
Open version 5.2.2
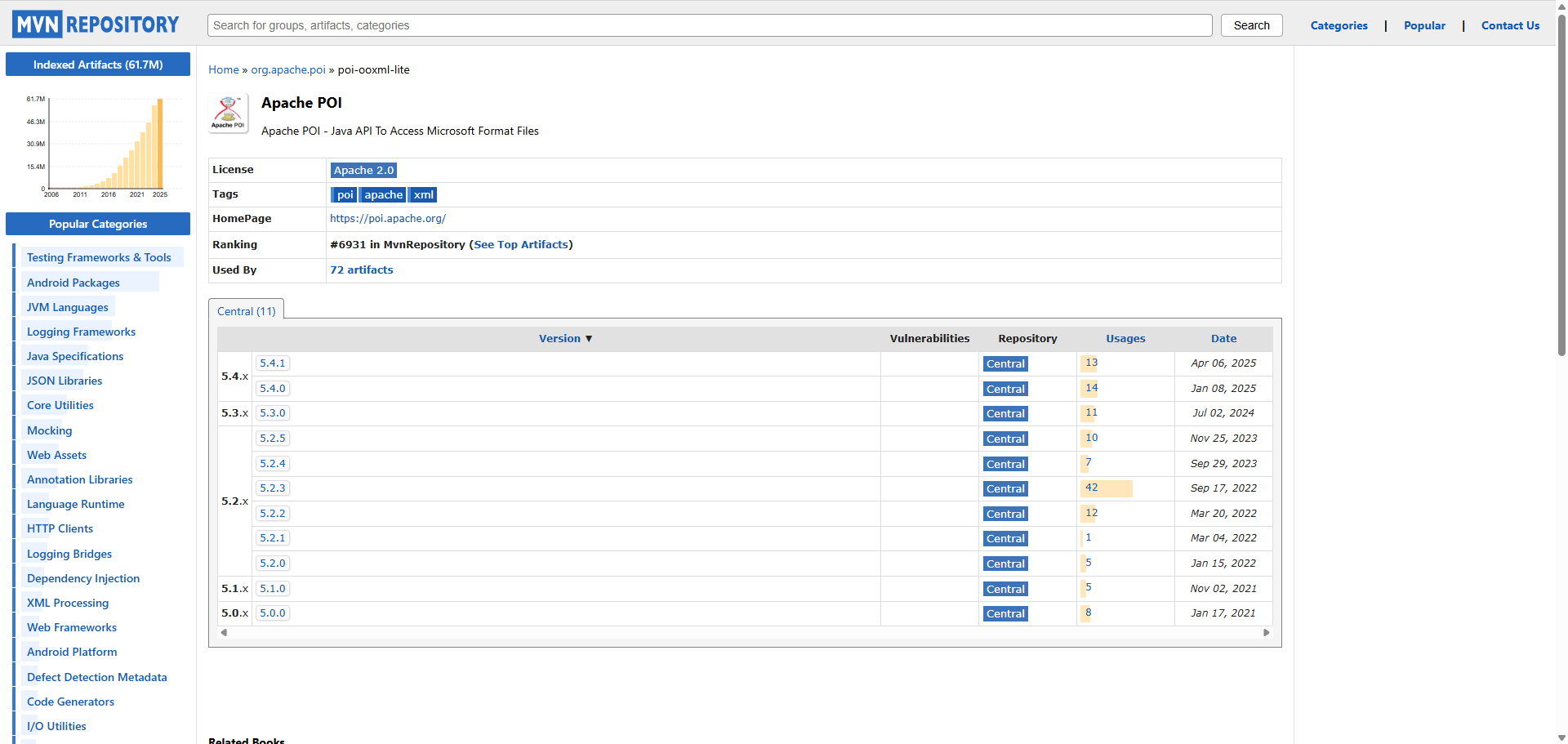[273, 514]
